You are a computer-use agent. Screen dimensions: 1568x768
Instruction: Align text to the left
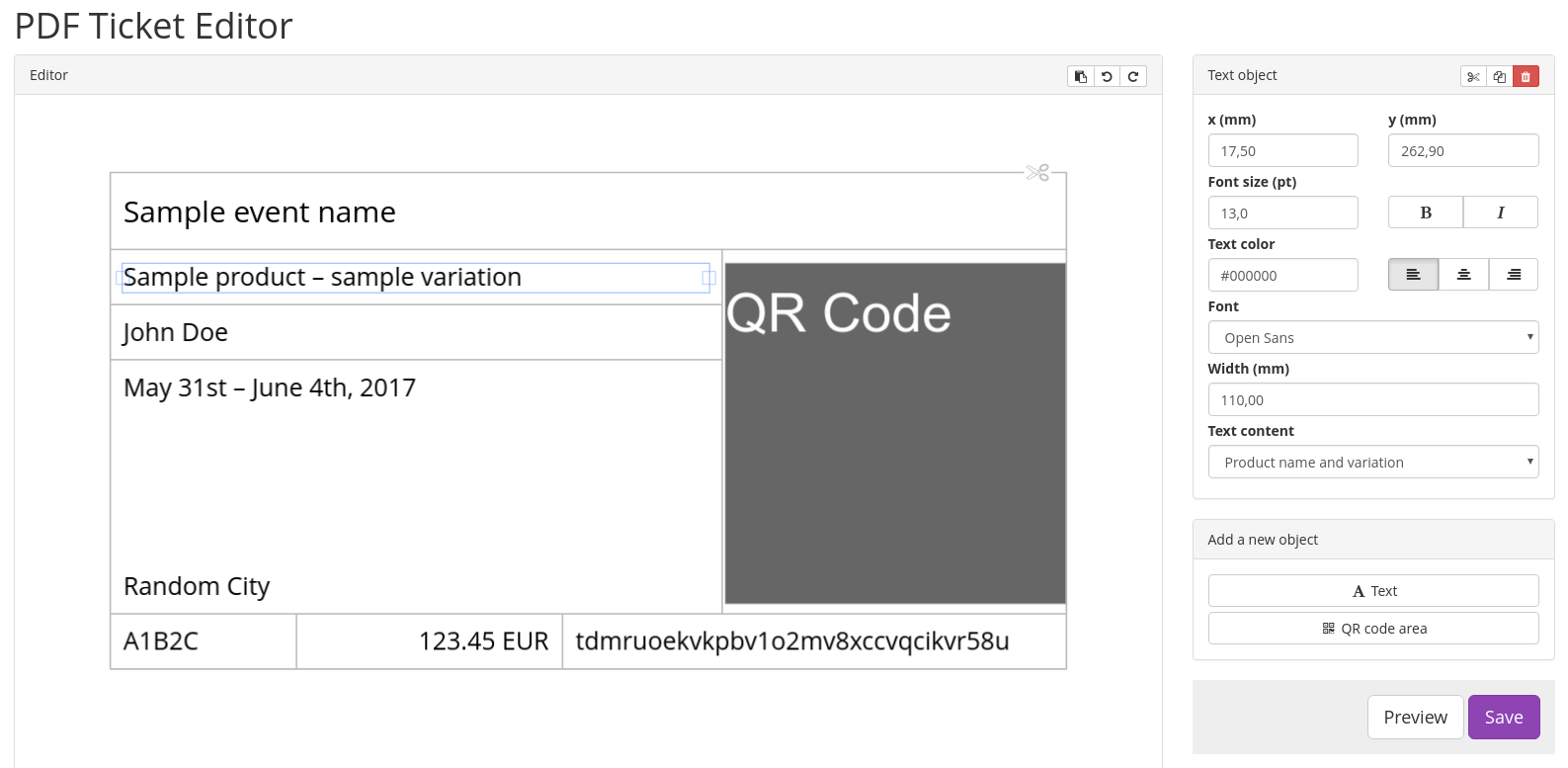pos(1413,275)
